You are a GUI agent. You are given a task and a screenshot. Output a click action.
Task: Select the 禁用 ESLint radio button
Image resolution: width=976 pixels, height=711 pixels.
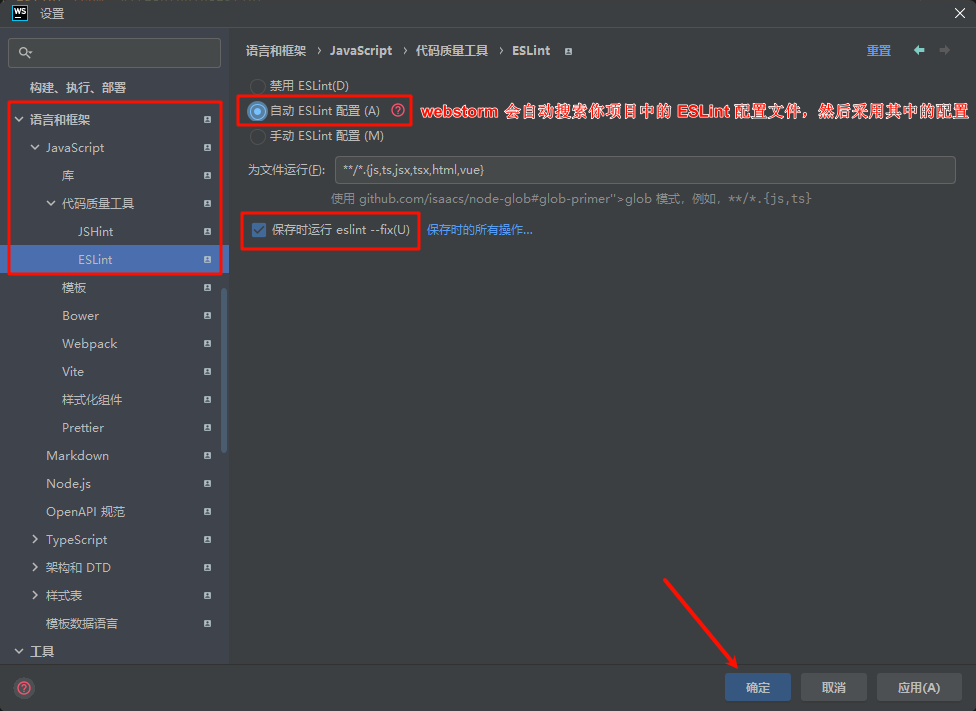pyautogui.click(x=258, y=85)
